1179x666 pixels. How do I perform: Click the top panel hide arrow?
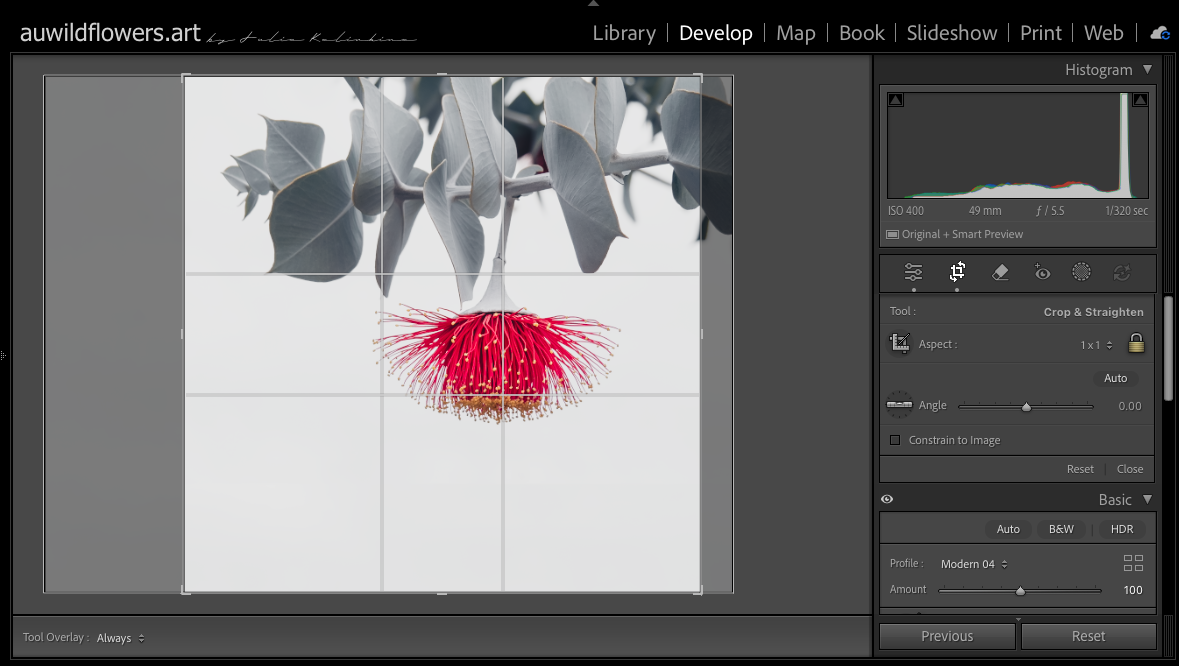(x=593, y=4)
